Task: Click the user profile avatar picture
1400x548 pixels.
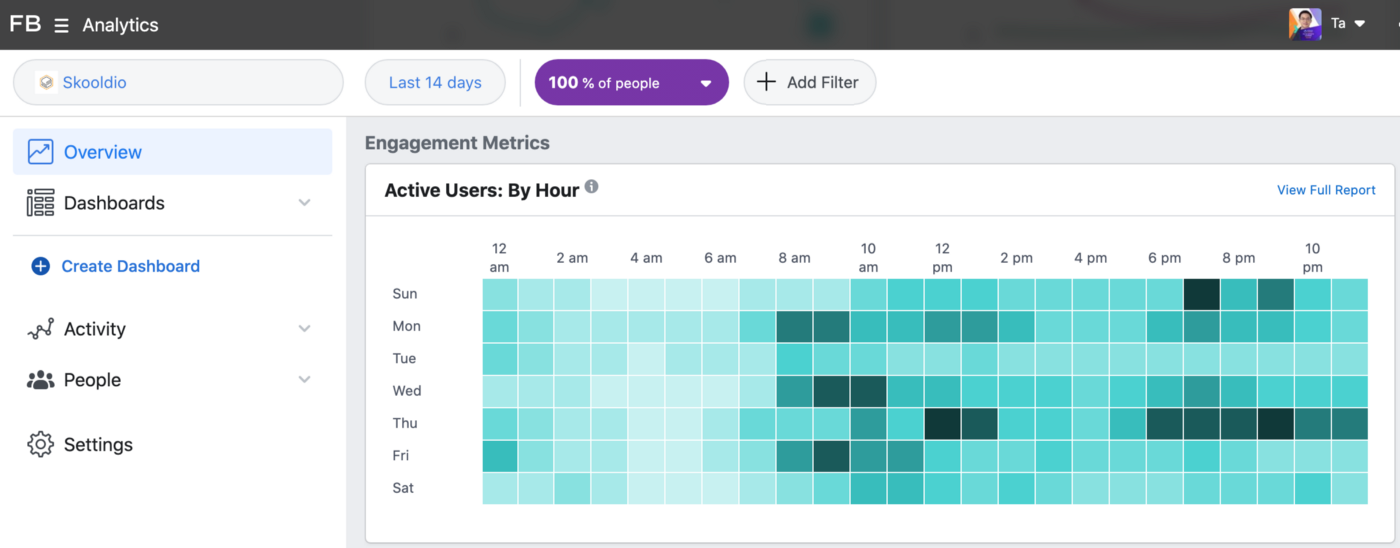Action: [x=1305, y=24]
